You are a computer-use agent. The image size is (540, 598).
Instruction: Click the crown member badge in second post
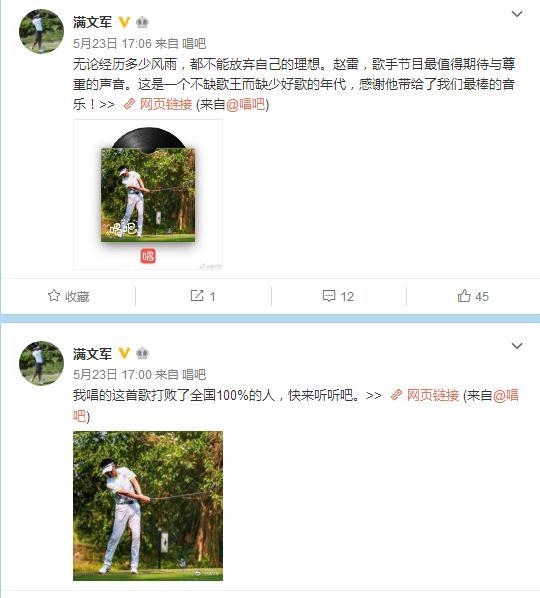(x=142, y=354)
